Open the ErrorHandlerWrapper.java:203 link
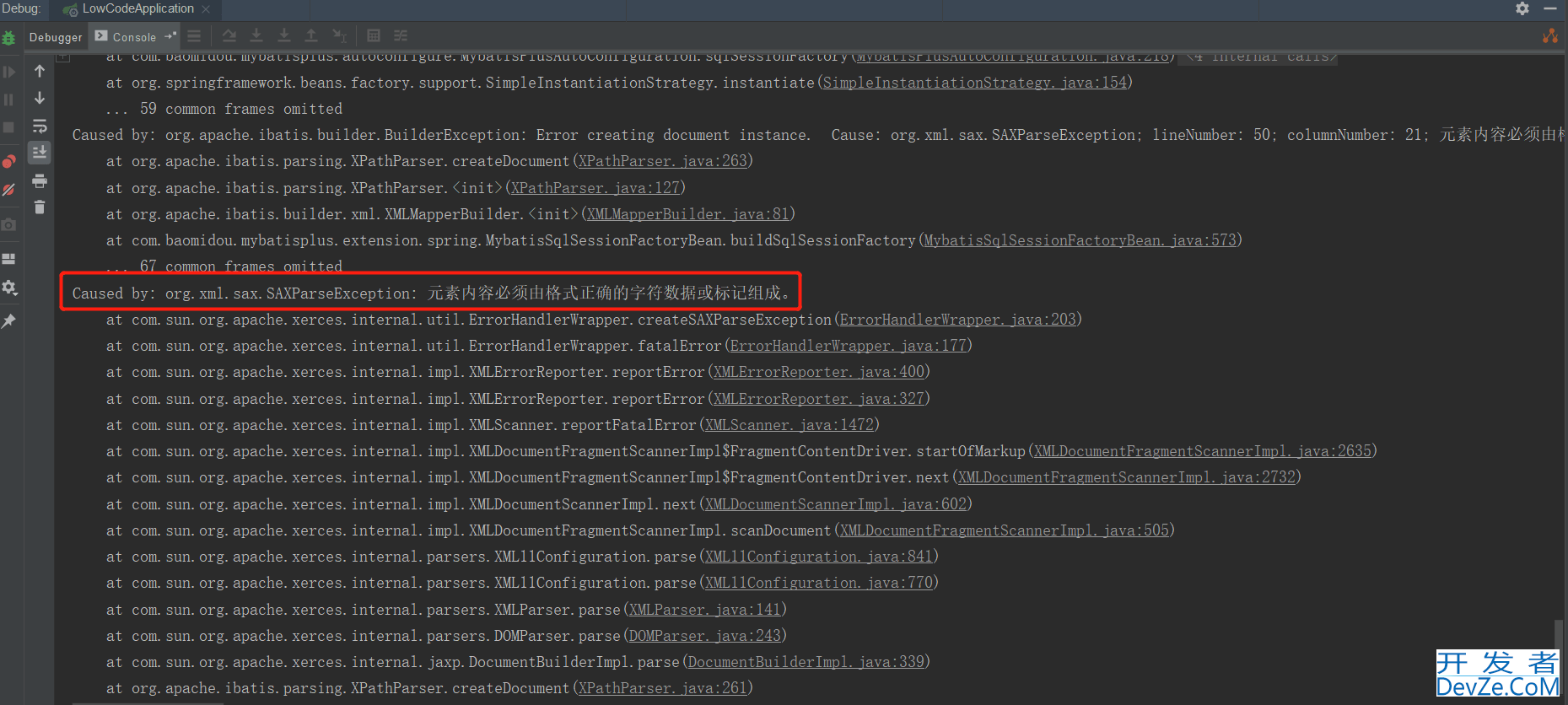1568x705 pixels. 957,320
